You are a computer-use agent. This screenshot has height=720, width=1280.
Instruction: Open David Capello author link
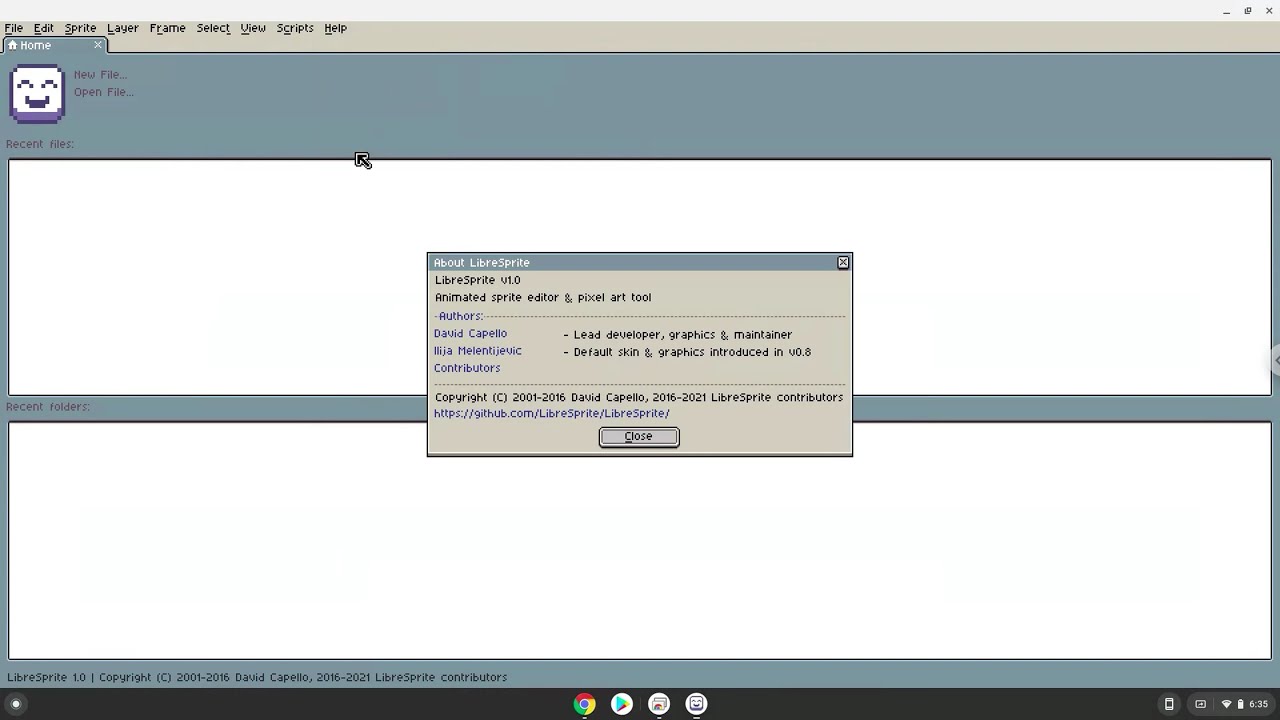[470, 334]
